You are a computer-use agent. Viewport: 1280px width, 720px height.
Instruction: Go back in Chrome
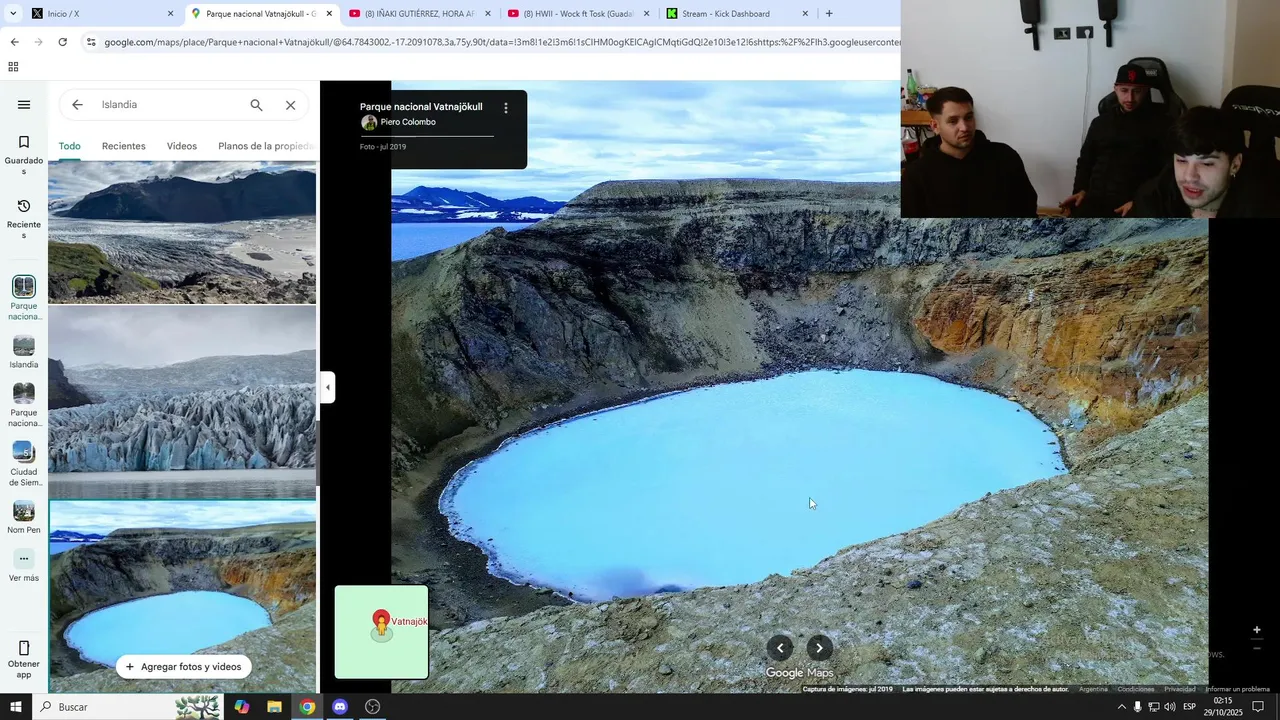[14, 42]
